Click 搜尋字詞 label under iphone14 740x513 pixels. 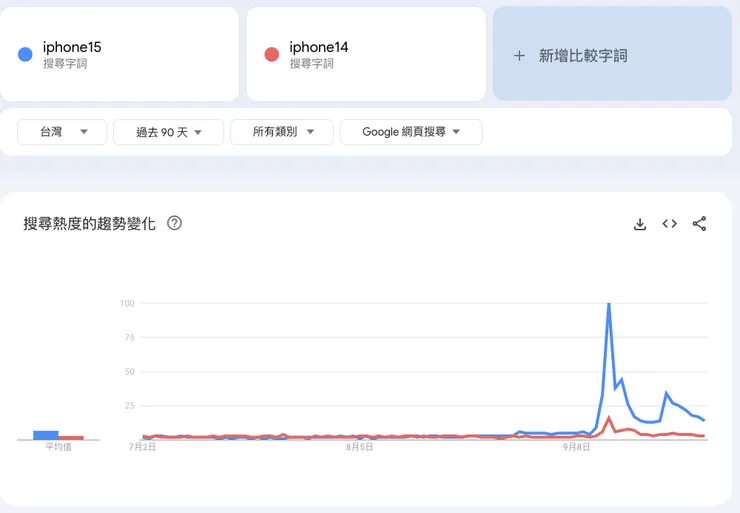311,63
